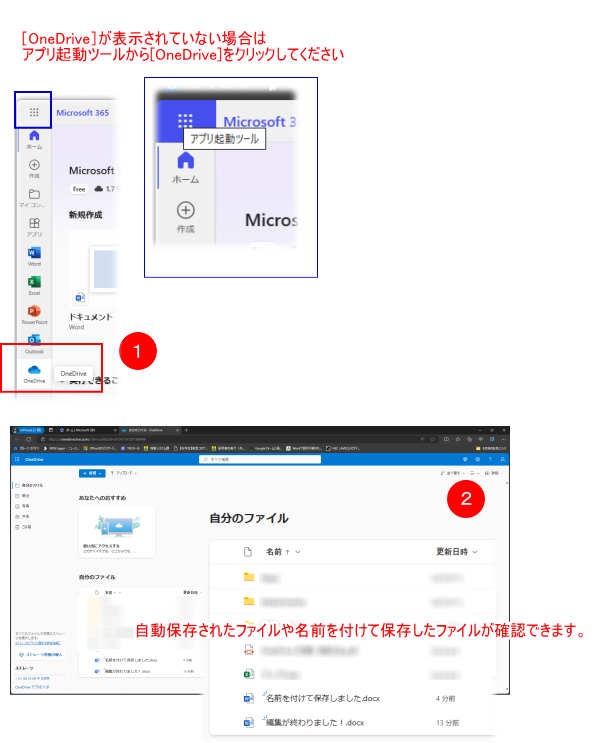This screenshot has width=596, height=743.
Task: Expand the 新規 (New) button in OneDrive
Action: pos(92,473)
